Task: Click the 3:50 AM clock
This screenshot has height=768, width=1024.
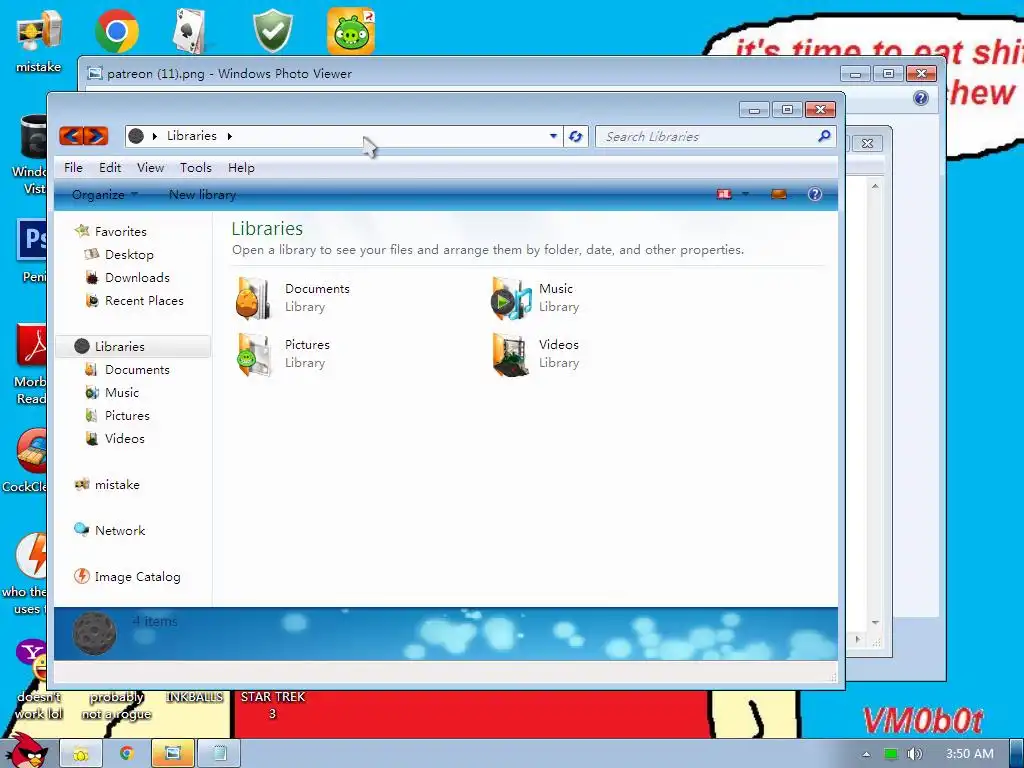Action: point(970,754)
